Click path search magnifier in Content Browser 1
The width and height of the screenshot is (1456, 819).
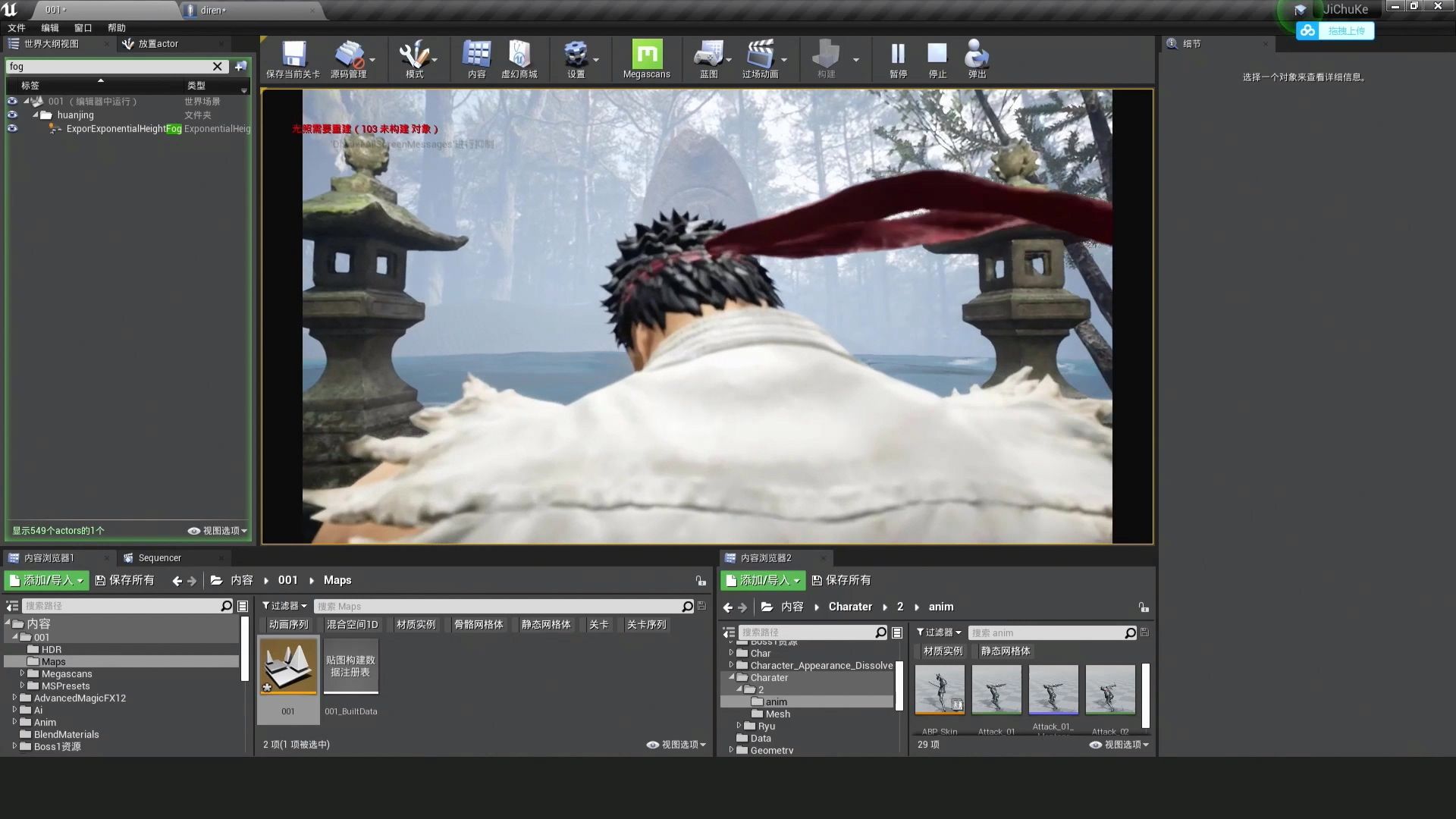tap(226, 606)
